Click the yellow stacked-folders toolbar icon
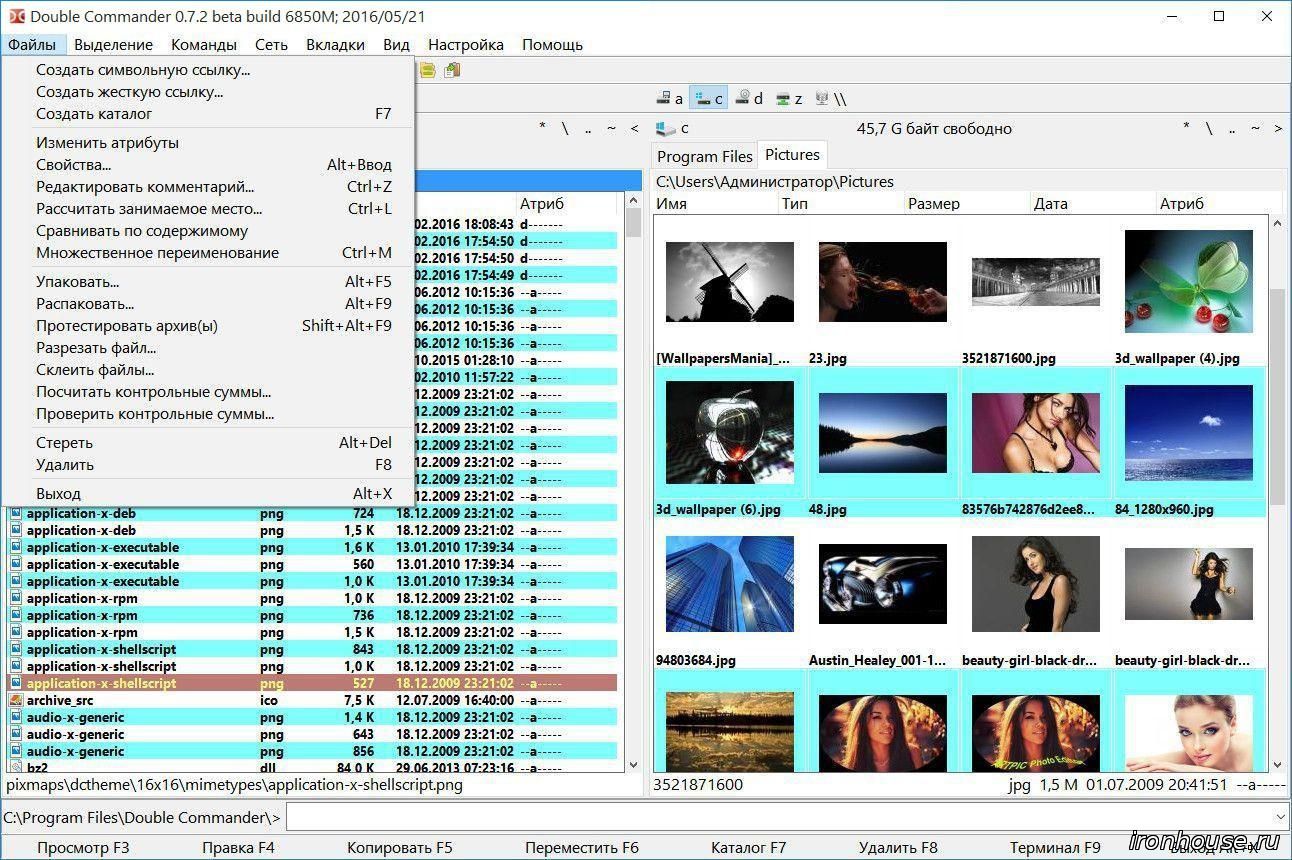Viewport: 1292px width, 860px height. point(428,70)
